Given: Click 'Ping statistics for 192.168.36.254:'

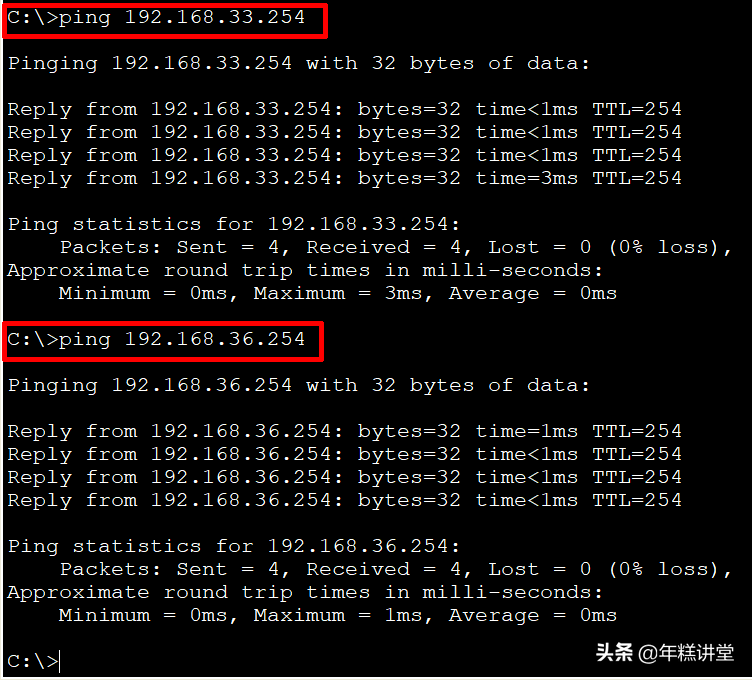Looking at the screenshot, I should coord(234,547).
